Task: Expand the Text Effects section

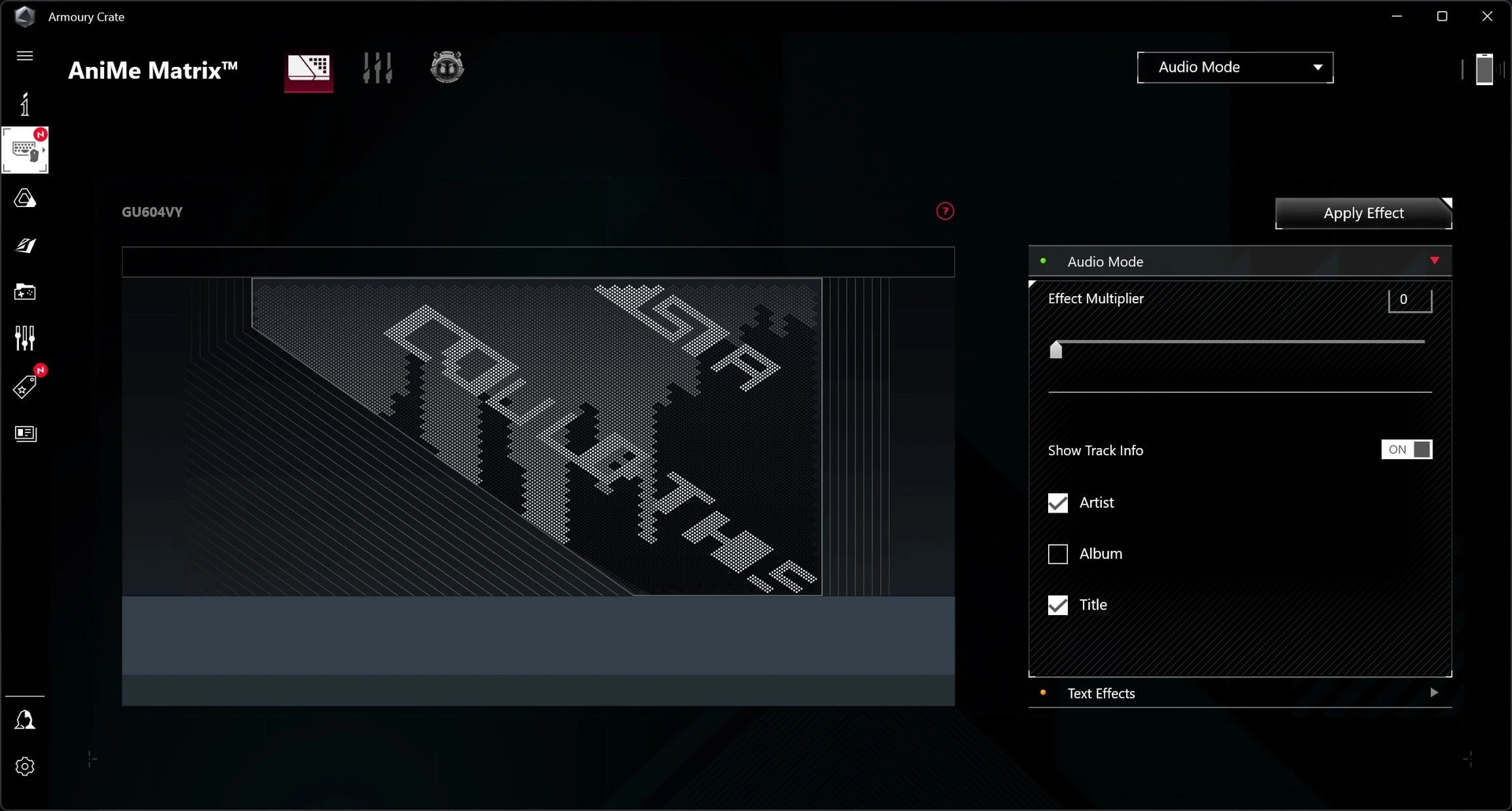Action: click(1240, 693)
